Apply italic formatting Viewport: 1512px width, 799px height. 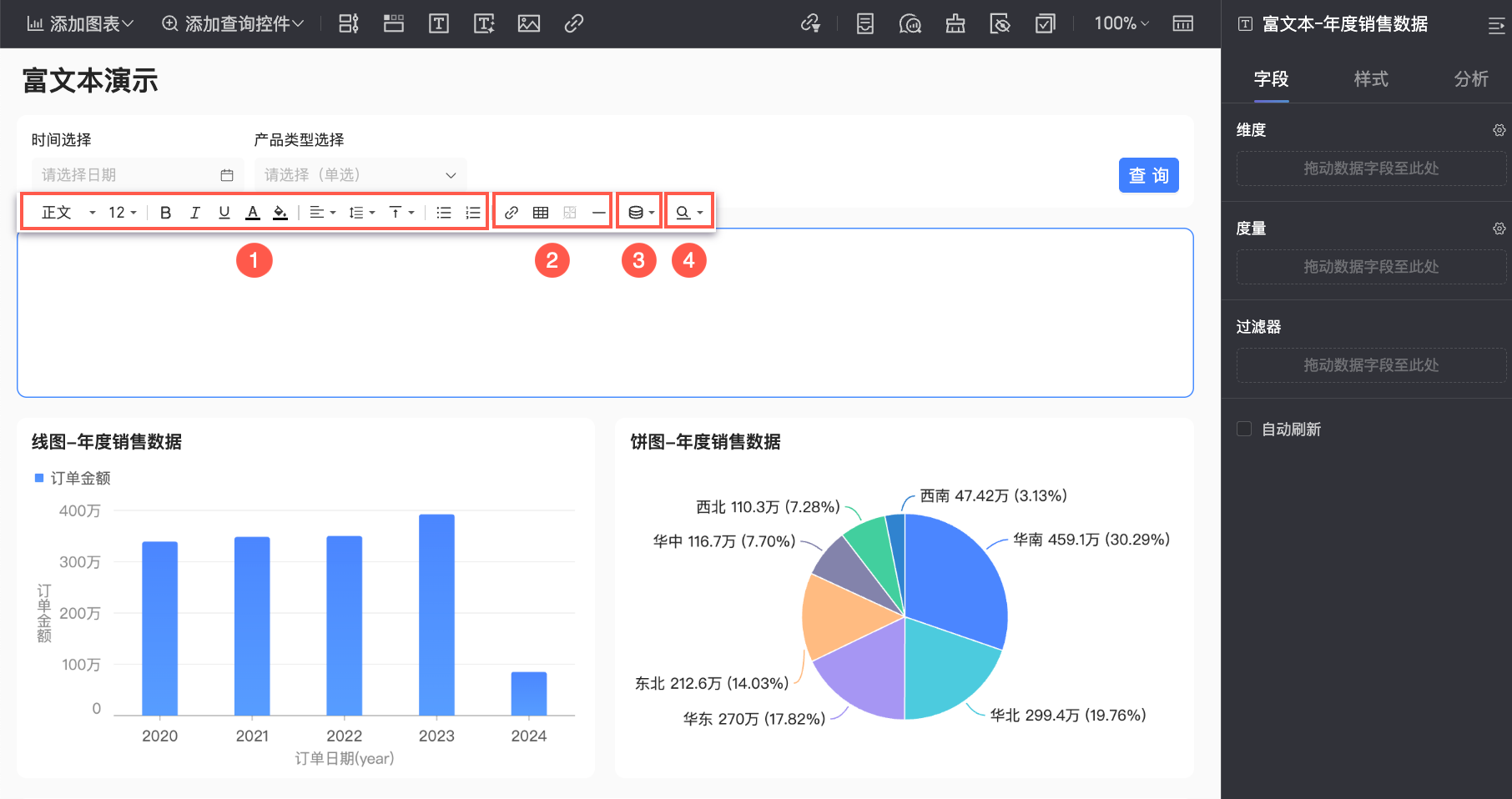[194, 213]
